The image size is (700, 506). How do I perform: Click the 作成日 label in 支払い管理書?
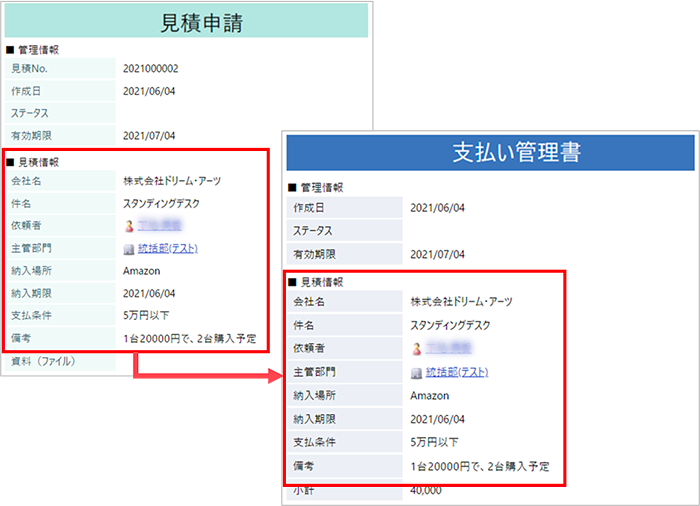309,208
